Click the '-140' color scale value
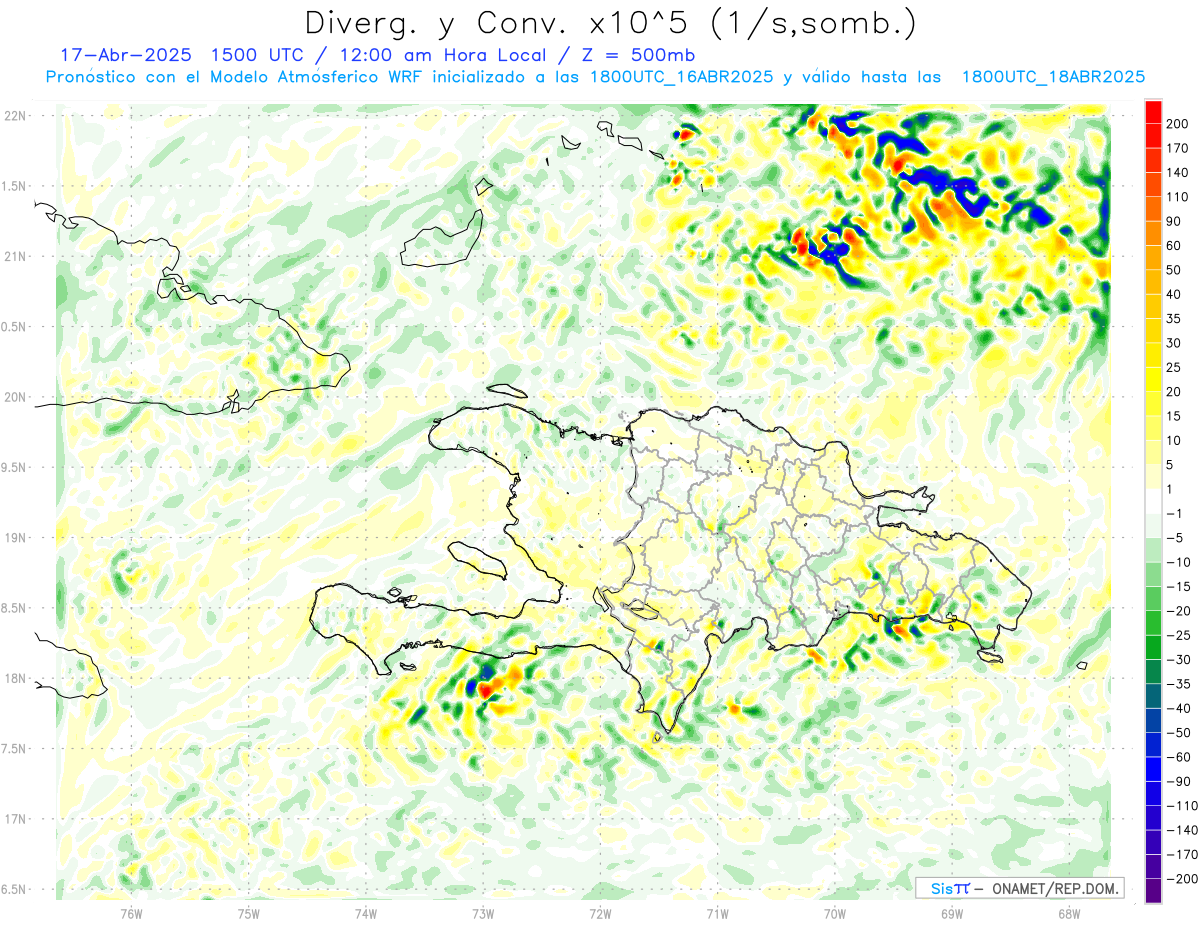1200x927 pixels. 1182,830
